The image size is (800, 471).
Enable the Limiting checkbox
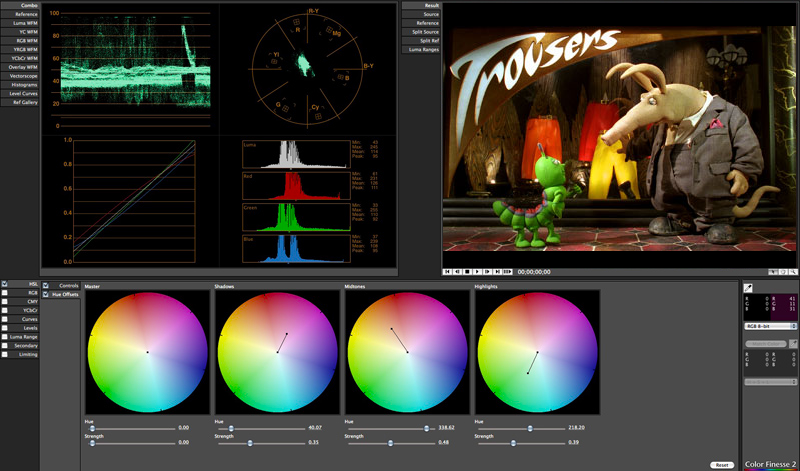click(x=5, y=354)
